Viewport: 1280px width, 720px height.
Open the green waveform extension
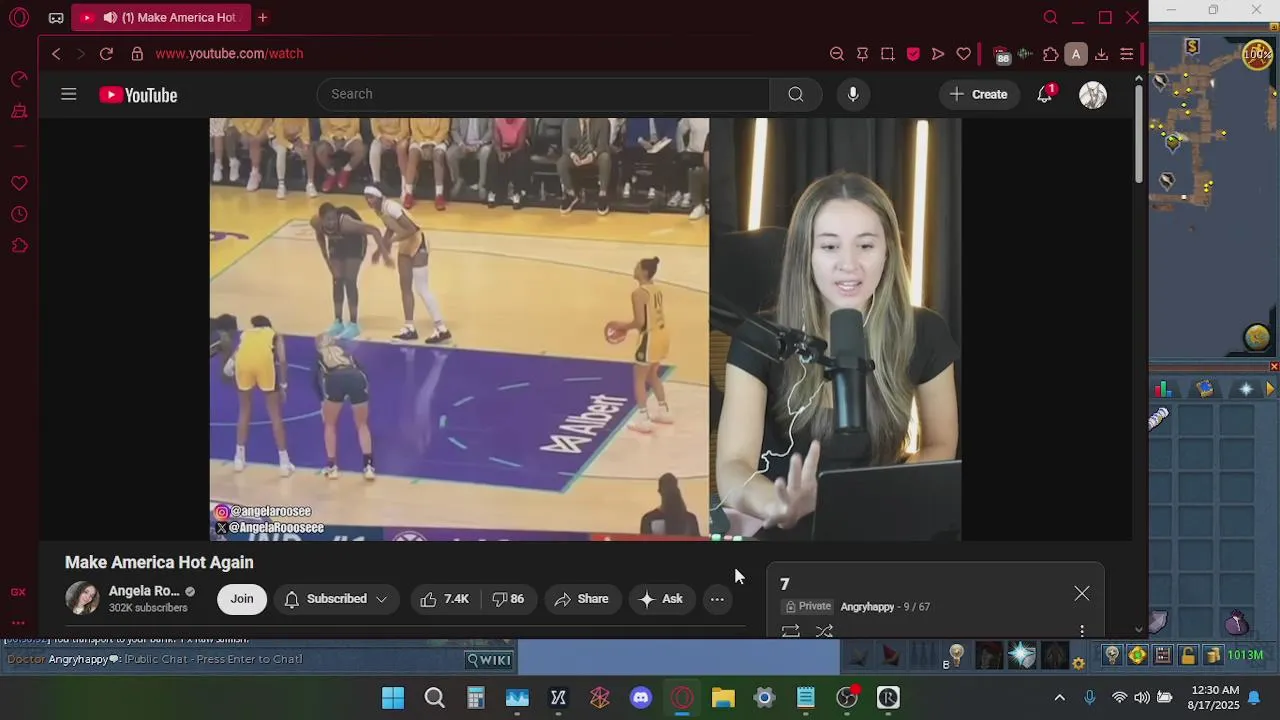pos(1025,54)
